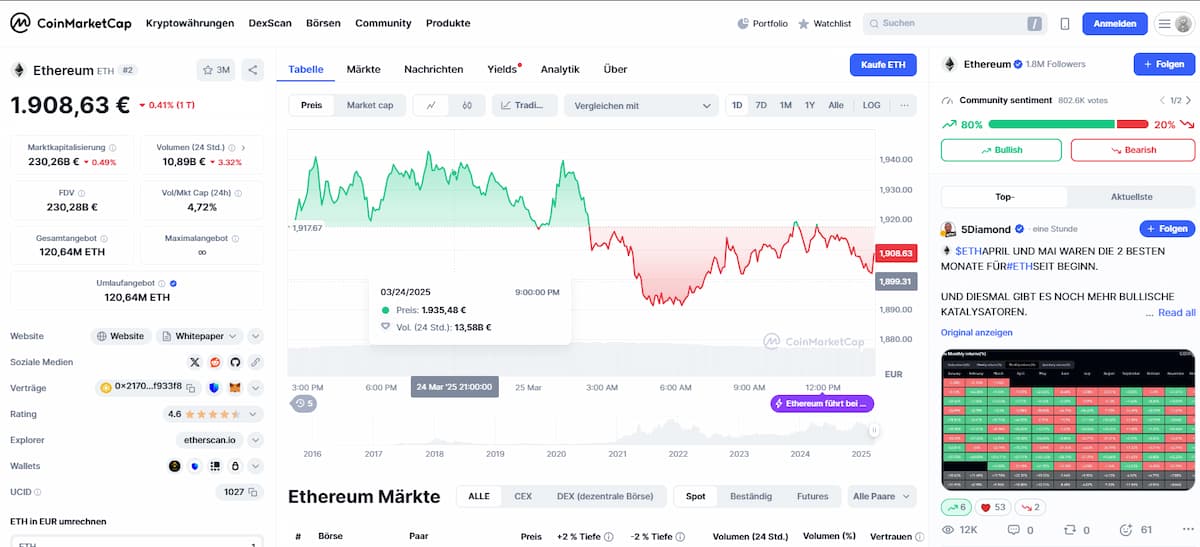Switch to the Märkte tab

click(363, 69)
